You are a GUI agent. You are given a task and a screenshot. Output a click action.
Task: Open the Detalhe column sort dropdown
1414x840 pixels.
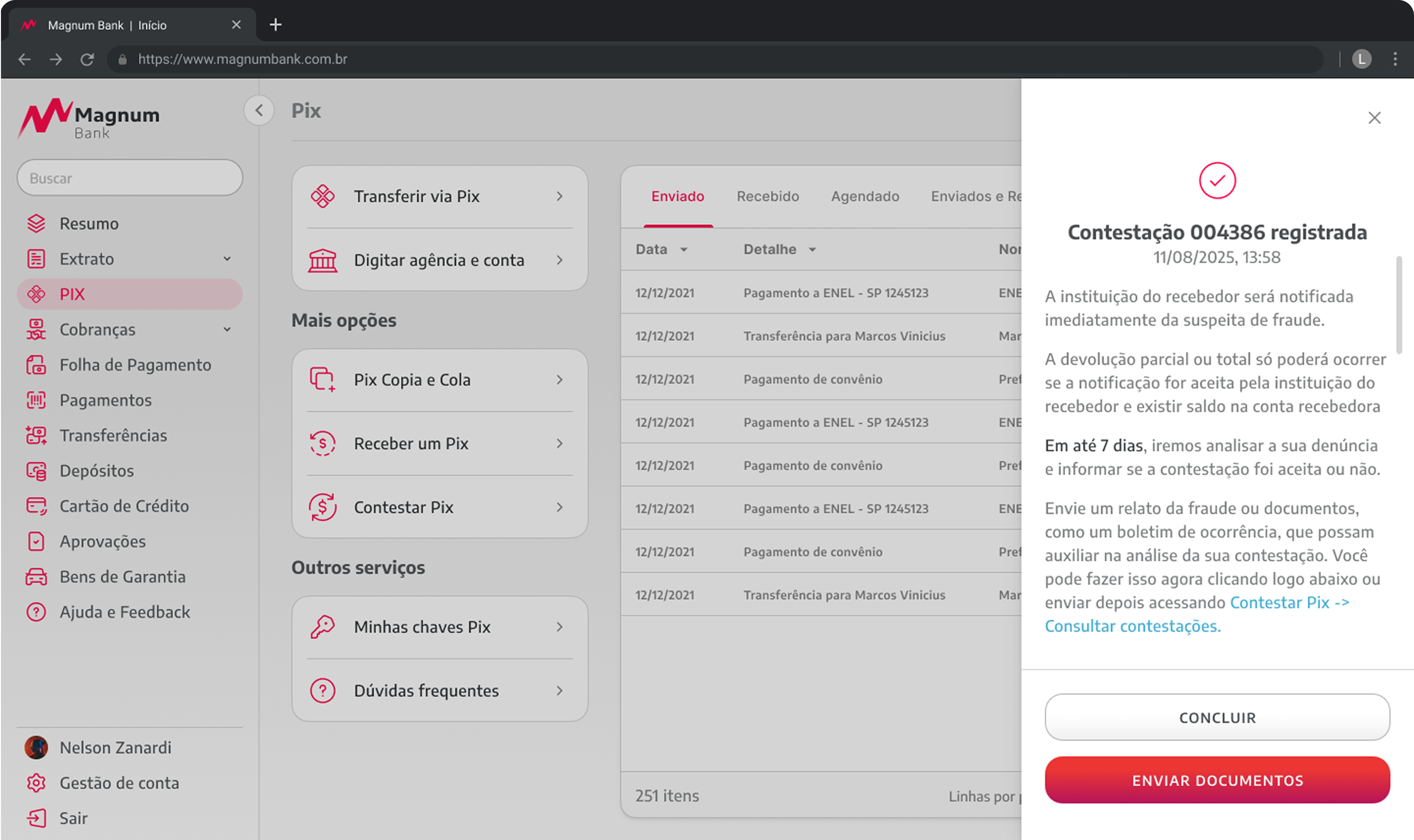[x=812, y=250]
